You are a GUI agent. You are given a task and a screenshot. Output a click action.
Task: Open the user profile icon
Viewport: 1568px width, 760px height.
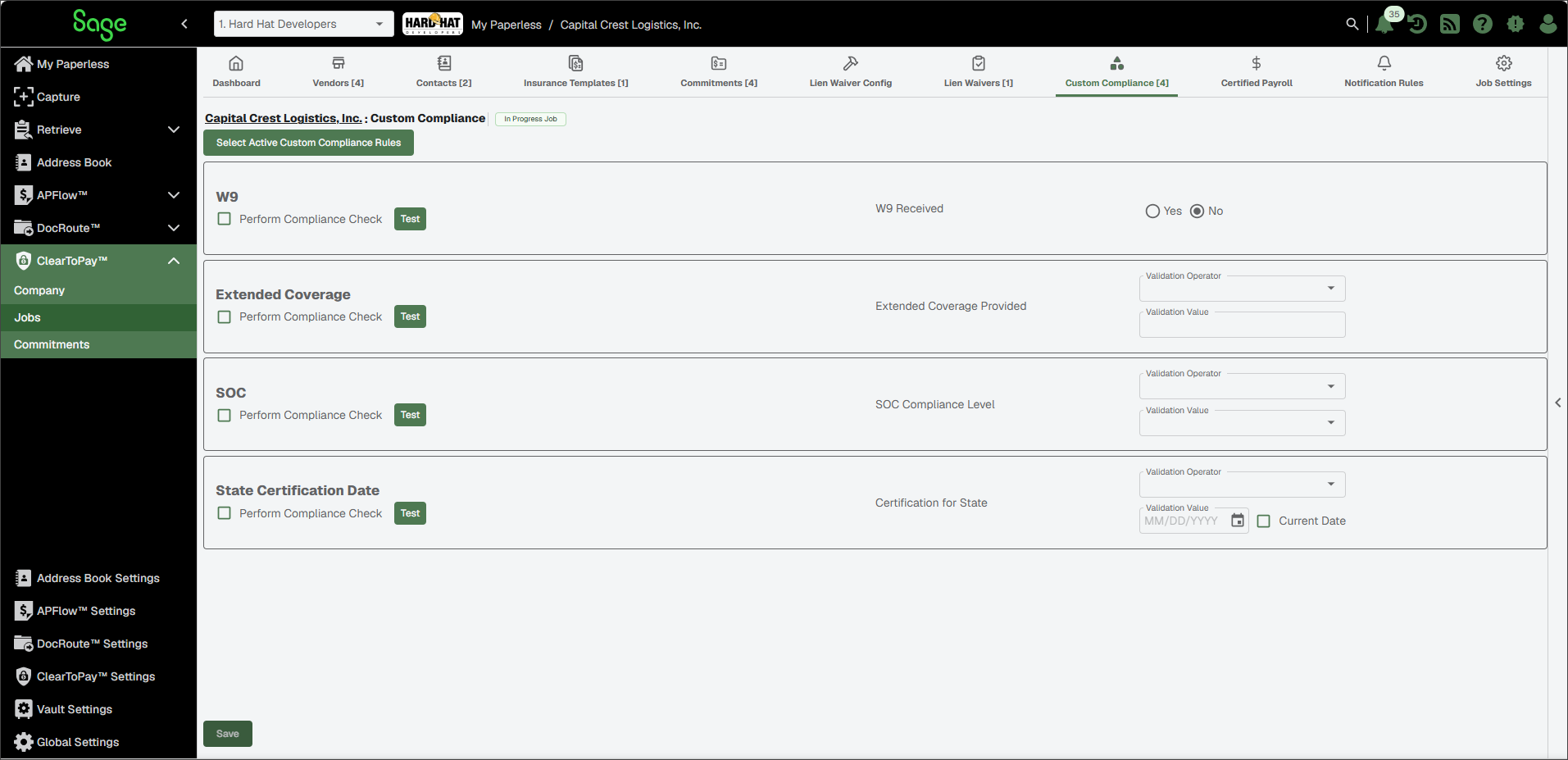coord(1548,24)
